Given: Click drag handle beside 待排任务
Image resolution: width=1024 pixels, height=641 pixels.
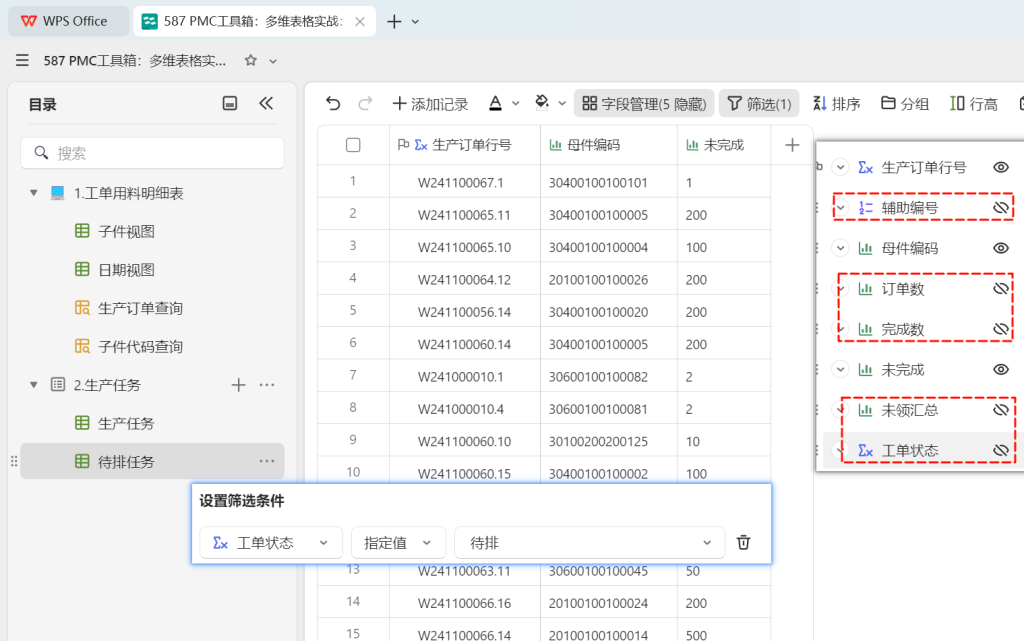Looking at the screenshot, I should (14, 461).
